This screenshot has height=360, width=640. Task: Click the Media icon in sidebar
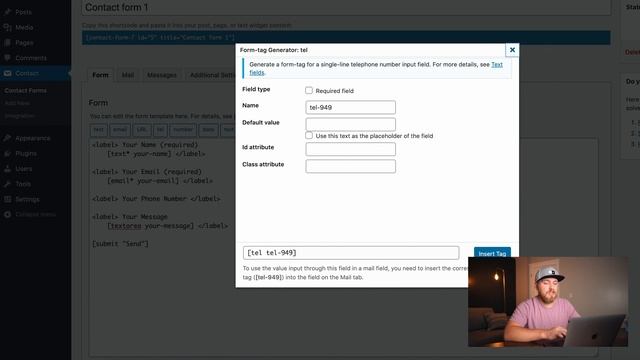[x=7, y=27]
